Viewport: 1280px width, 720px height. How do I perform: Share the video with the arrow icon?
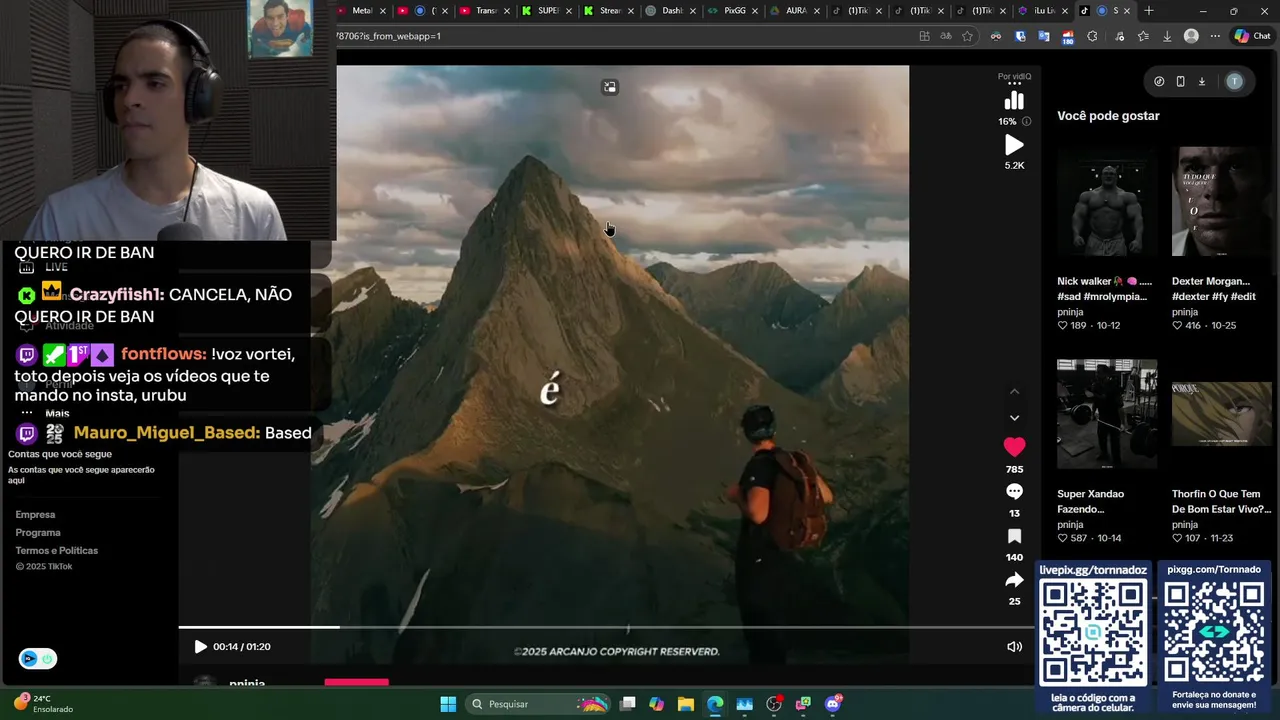pyautogui.click(x=1014, y=580)
